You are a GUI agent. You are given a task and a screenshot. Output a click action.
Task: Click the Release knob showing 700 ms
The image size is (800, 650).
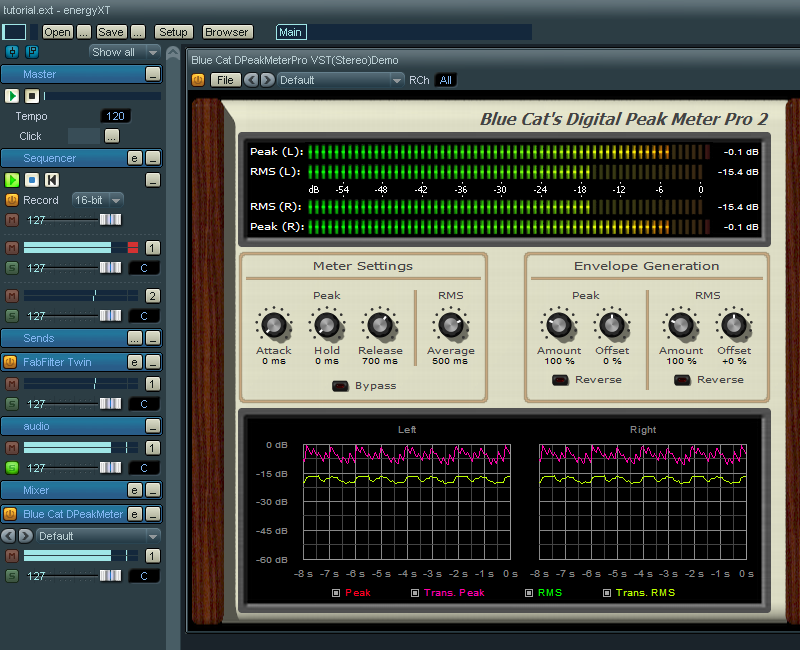380,325
